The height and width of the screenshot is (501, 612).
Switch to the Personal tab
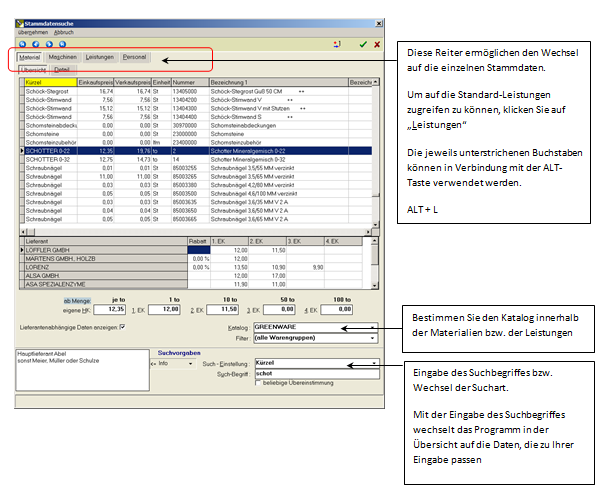[x=134, y=57]
